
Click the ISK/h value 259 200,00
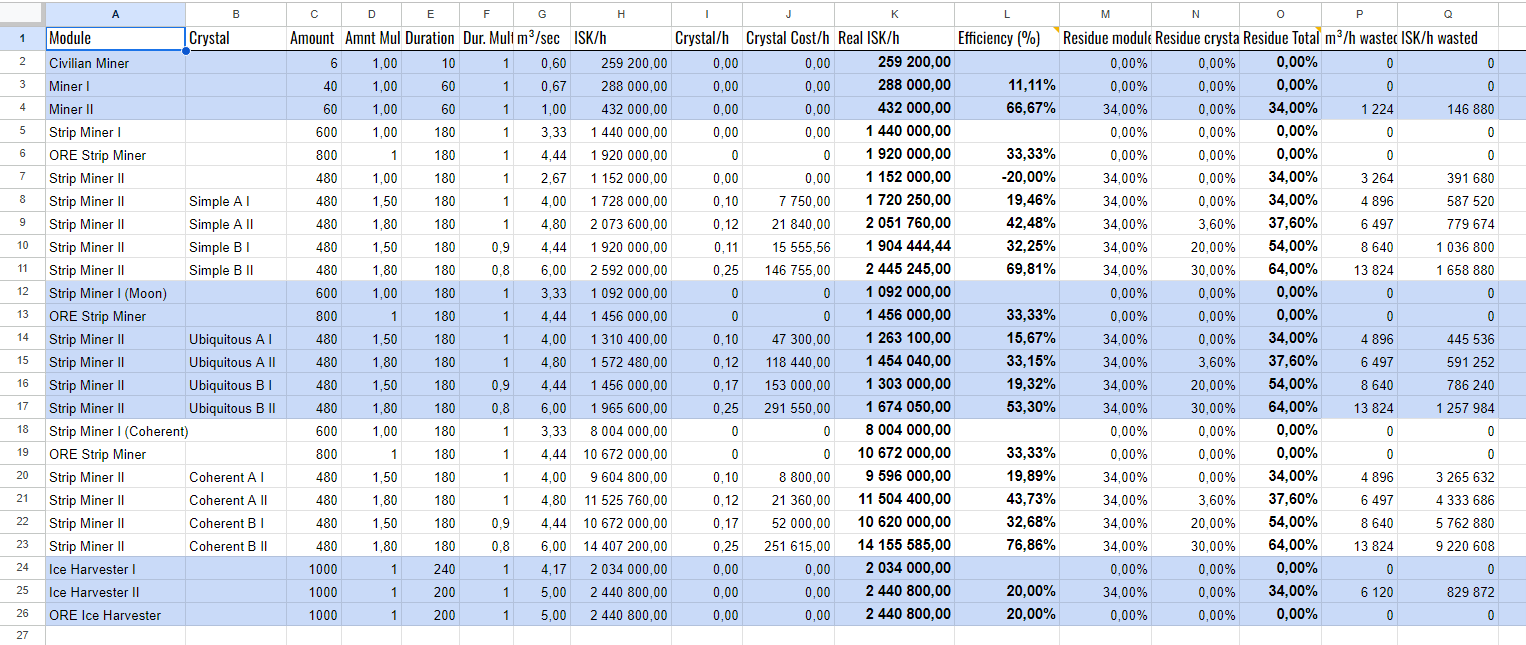click(620, 63)
